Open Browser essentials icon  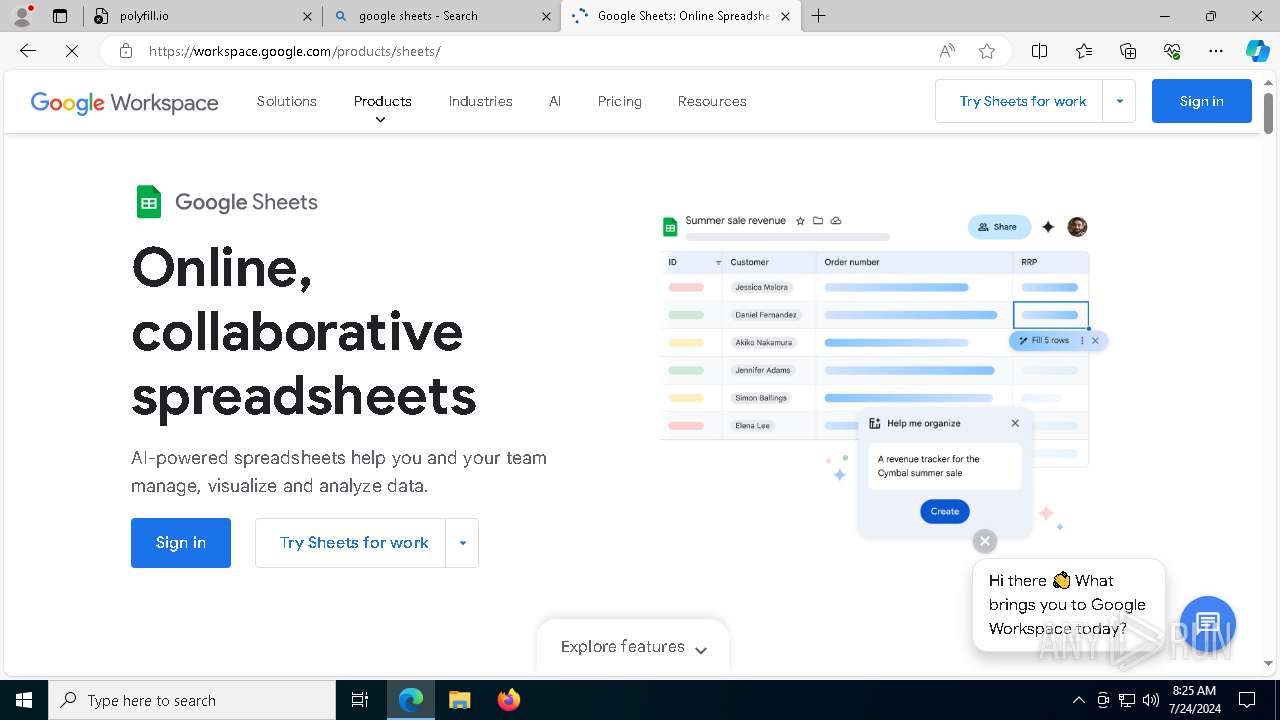(1172, 51)
